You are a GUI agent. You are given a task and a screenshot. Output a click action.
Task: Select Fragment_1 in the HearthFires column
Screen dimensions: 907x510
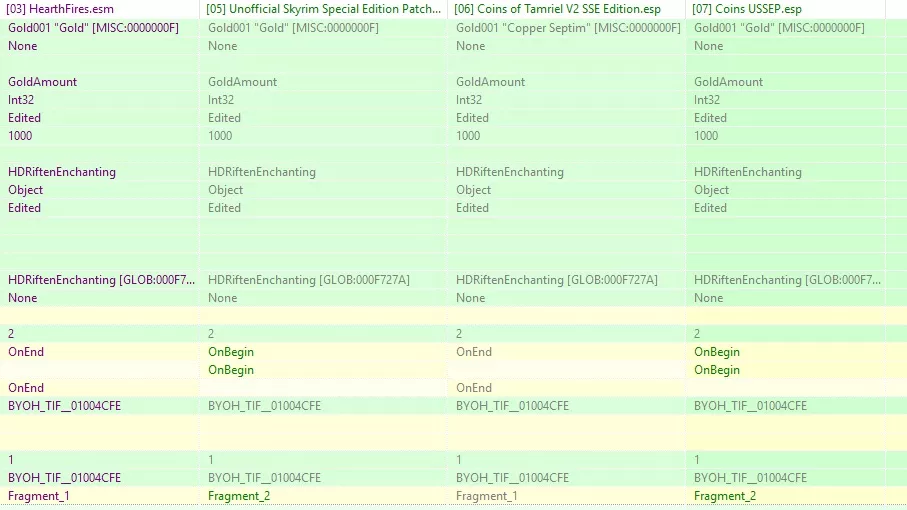(38, 496)
